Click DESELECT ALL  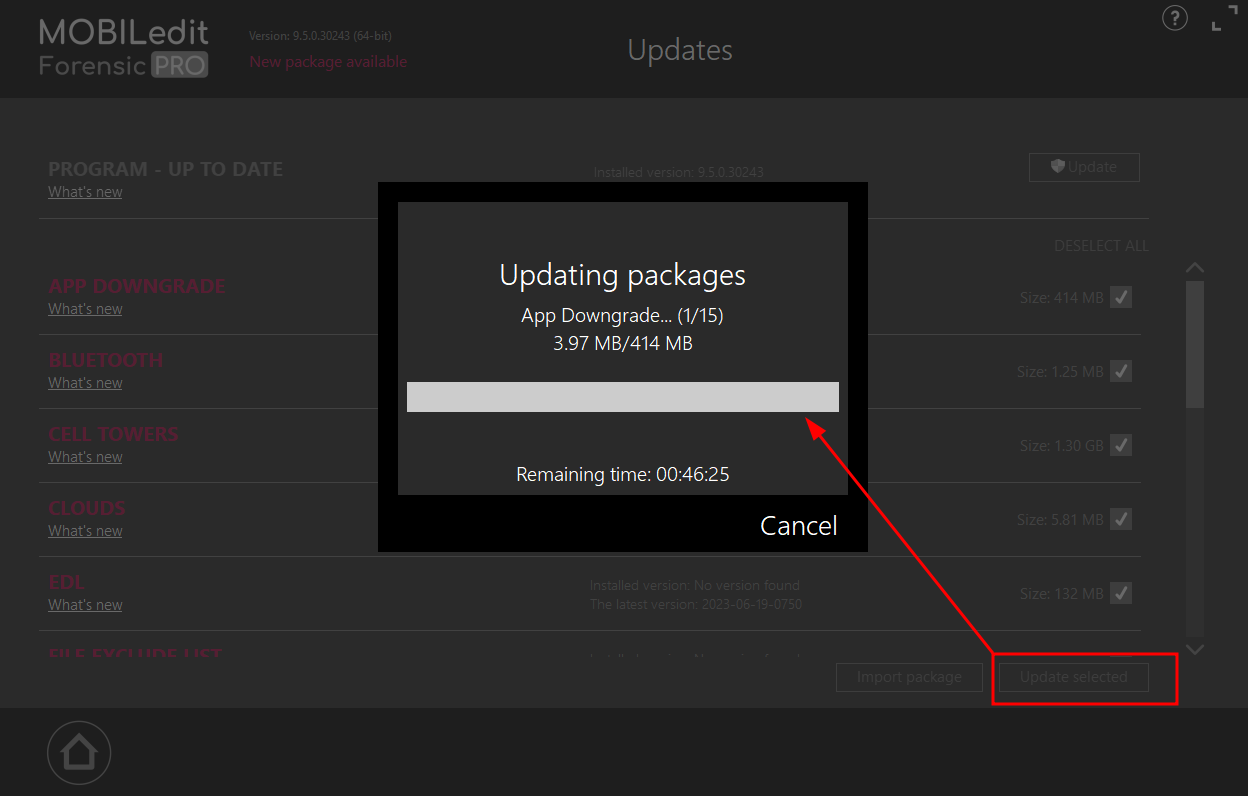pyautogui.click(x=1101, y=246)
